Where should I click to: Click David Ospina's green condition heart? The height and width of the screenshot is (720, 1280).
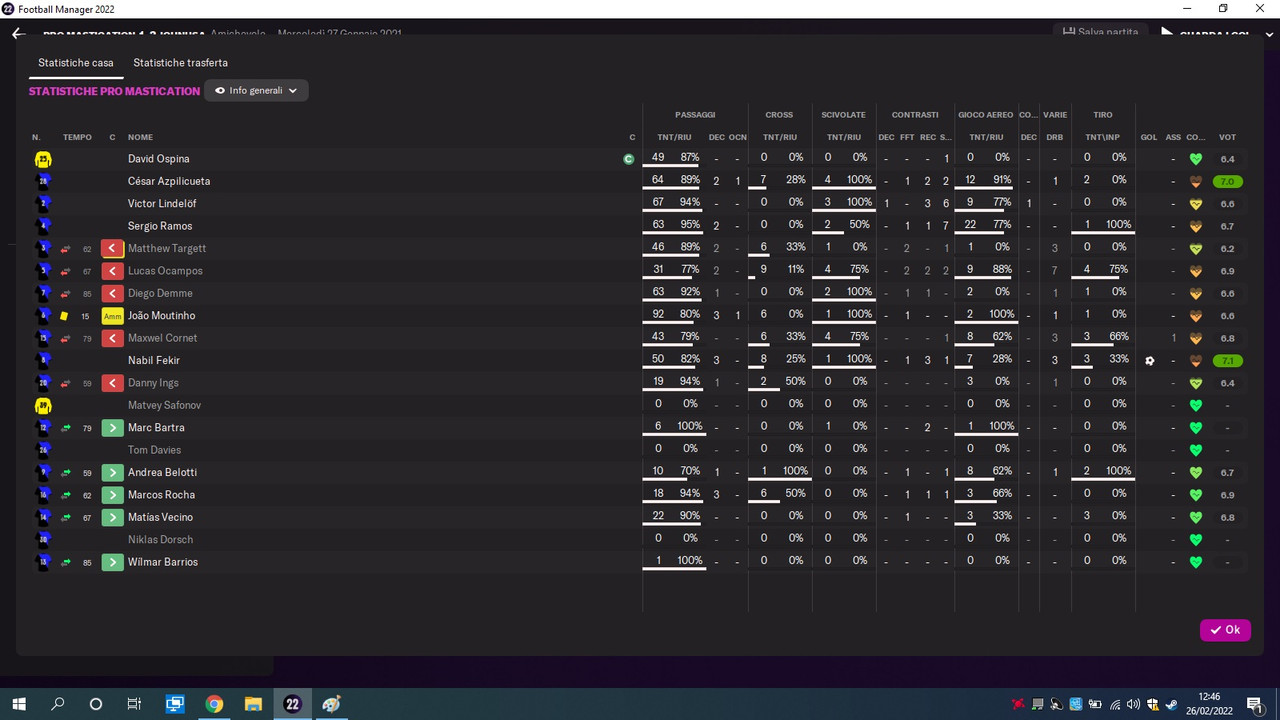1195,159
